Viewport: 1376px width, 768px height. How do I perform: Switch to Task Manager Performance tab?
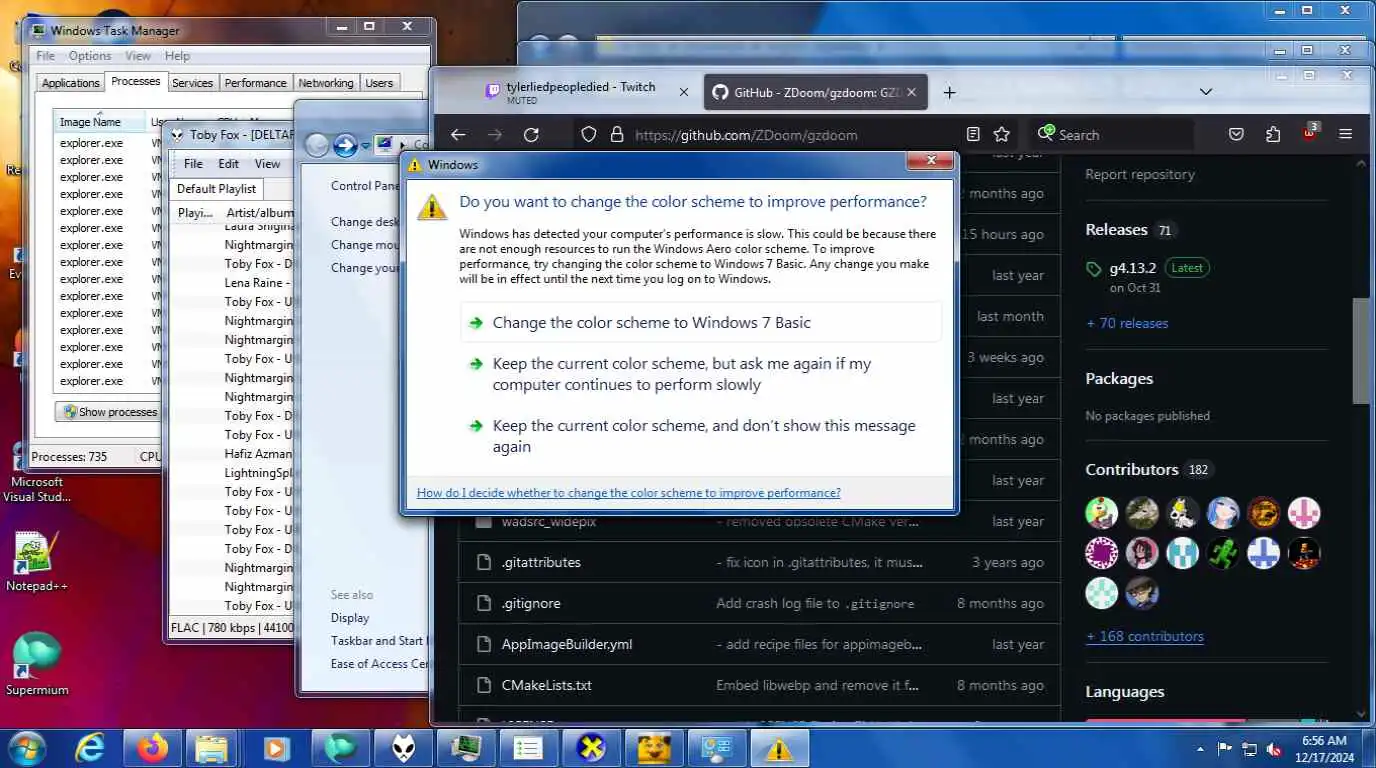point(255,83)
